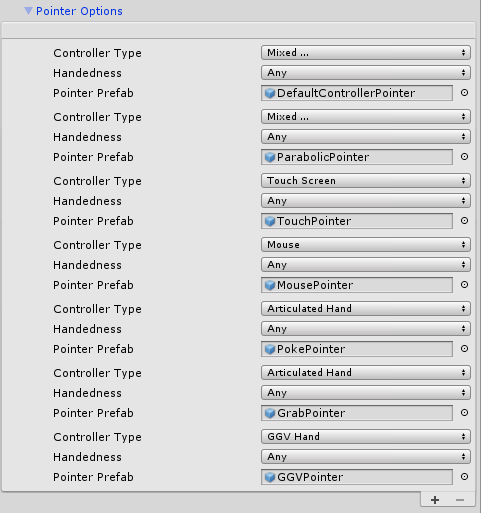Open the Mouse controller type dropdown
Viewport: 481px width, 513px height.
click(366, 245)
